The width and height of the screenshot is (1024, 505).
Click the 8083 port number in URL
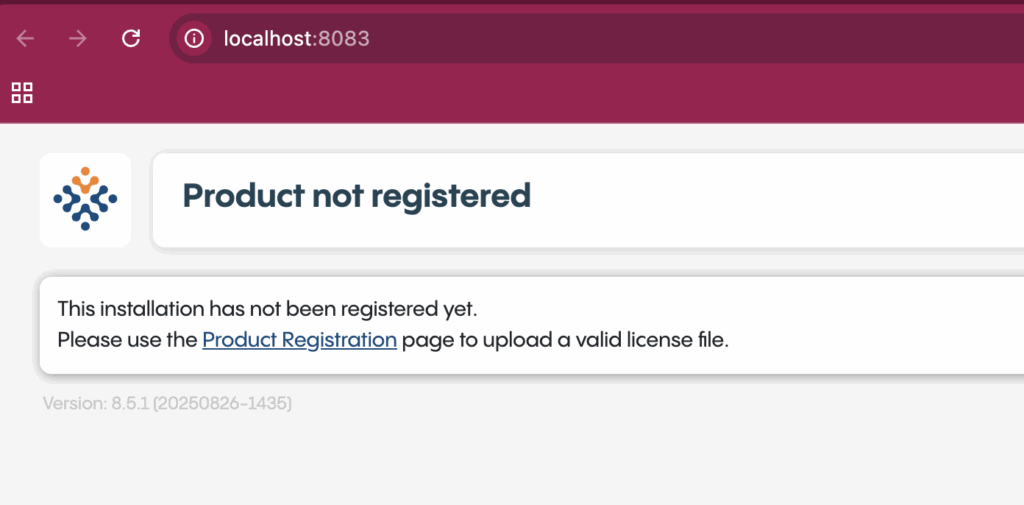click(344, 39)
